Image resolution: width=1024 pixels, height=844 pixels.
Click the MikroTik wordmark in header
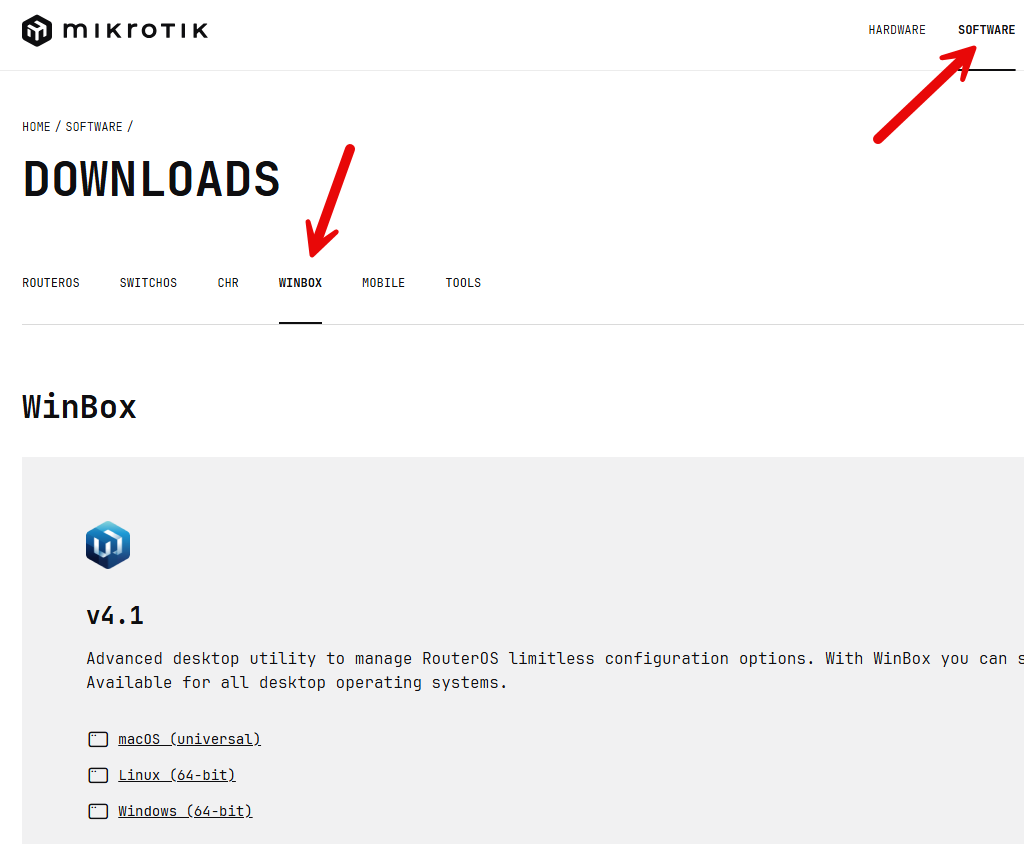coord(135,30)
